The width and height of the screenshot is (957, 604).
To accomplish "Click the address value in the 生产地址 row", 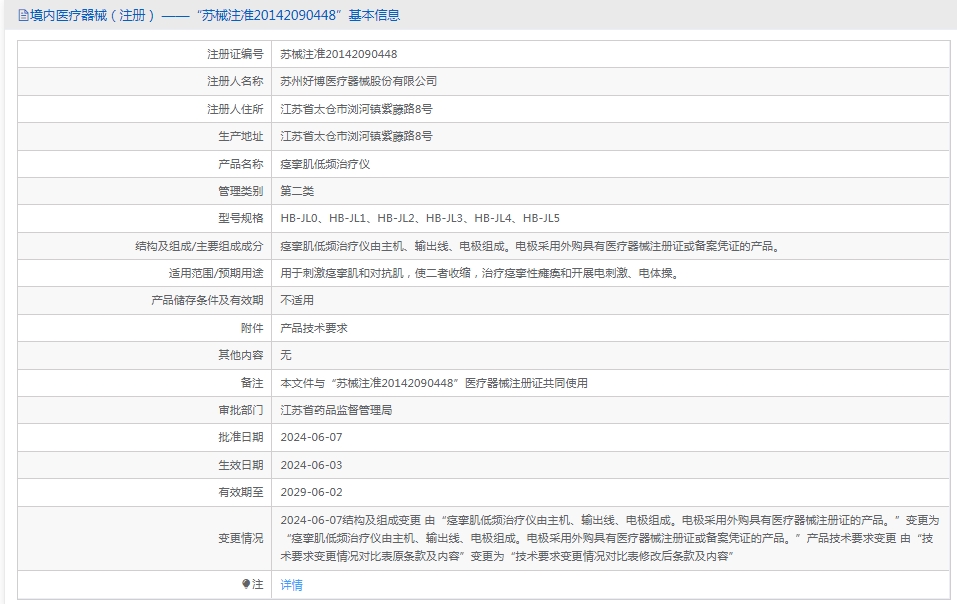I will [356, 136].
